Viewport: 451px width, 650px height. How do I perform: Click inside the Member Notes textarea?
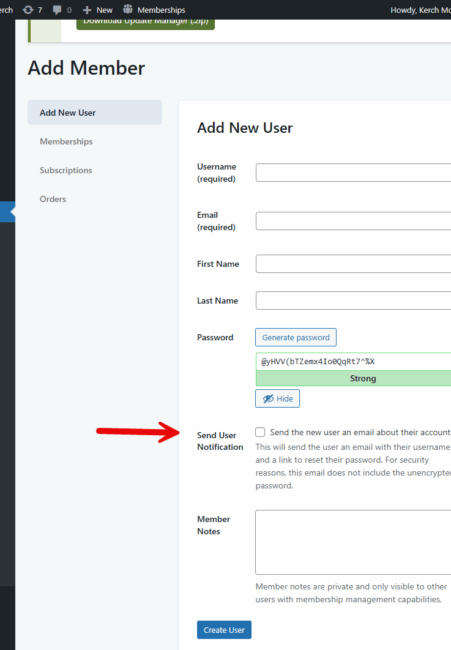pyautogui.click(x=353, y=542)
